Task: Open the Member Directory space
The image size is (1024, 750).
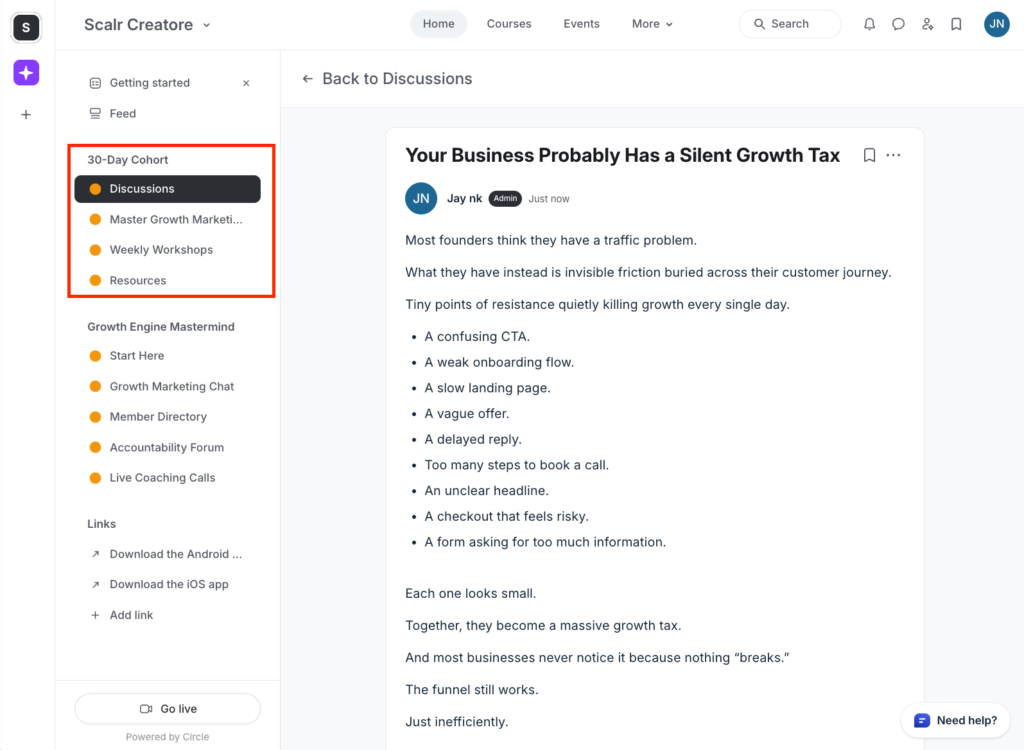Action: [167, 417]
